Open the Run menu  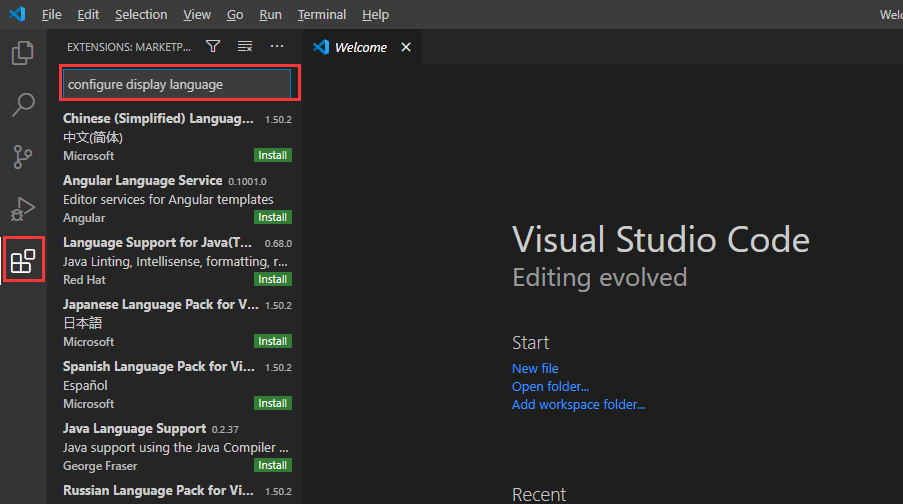coord(270,14)
